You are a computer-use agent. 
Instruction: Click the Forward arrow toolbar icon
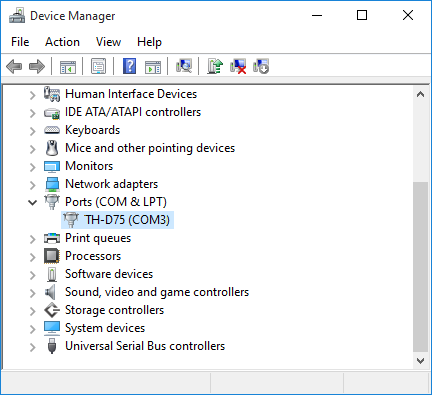click(37, 66)
